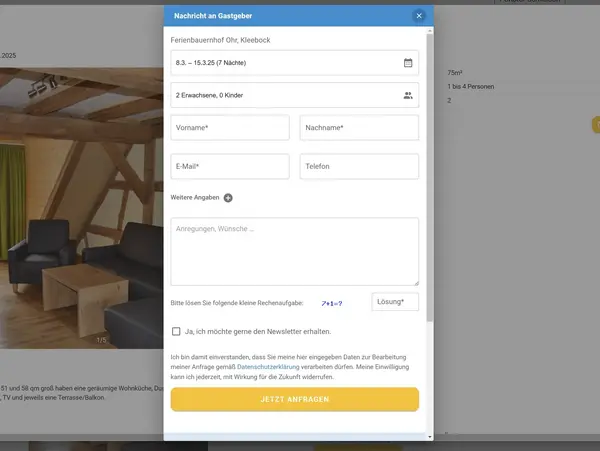Viewport: 600px width, 451px height.
Task: Open the calendar icon for stay dates
Action: [x=408, y=63]
